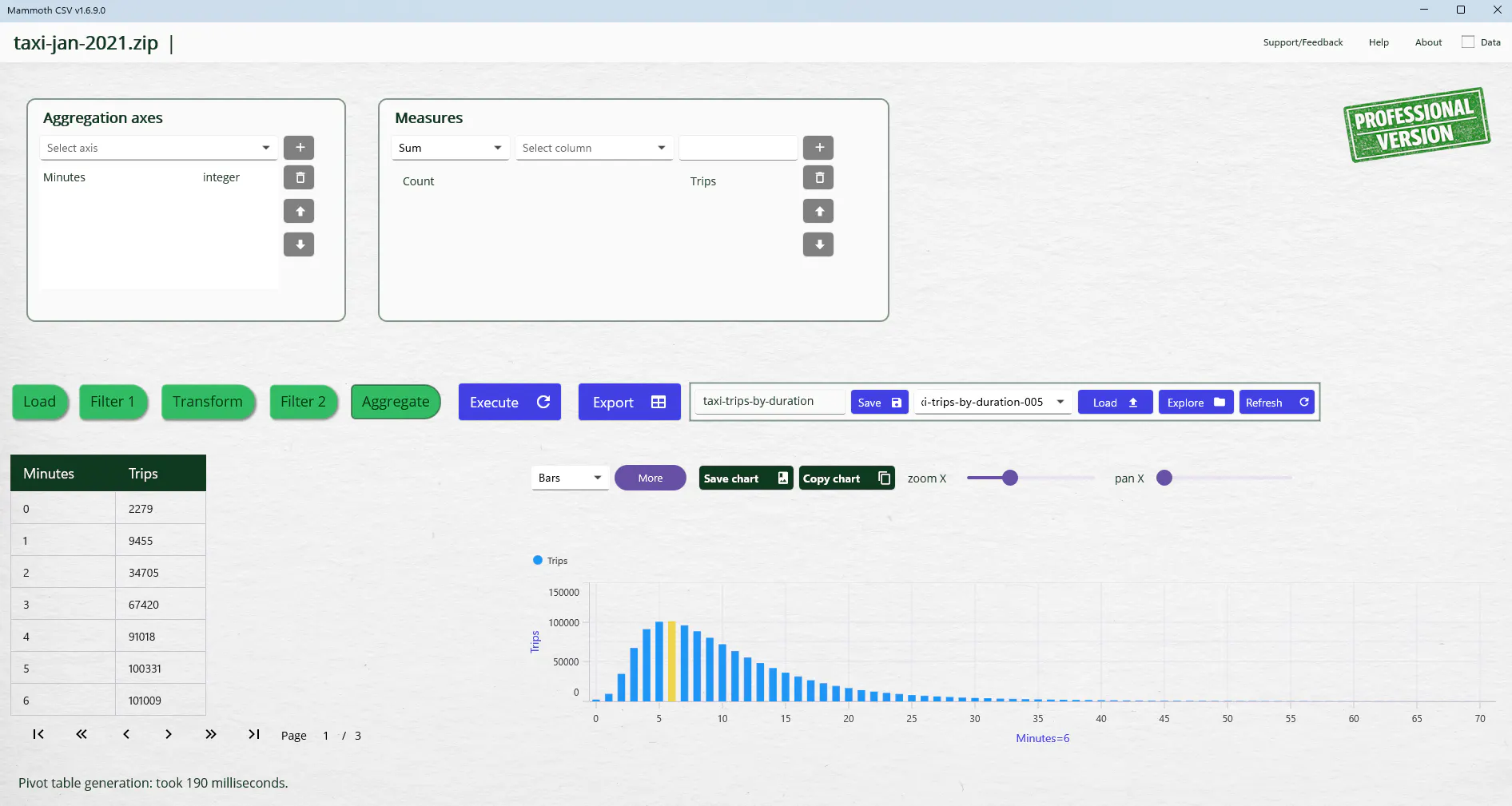This screenshot has height=806, width=1512.
Task: Click the Refresh button
Action: tap(1277, 402)
